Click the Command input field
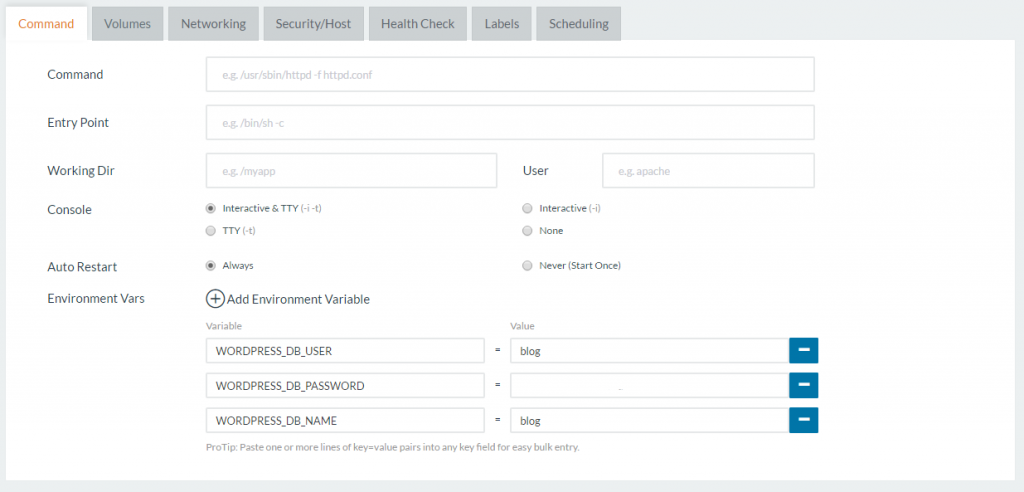 [x=510, y=74]
